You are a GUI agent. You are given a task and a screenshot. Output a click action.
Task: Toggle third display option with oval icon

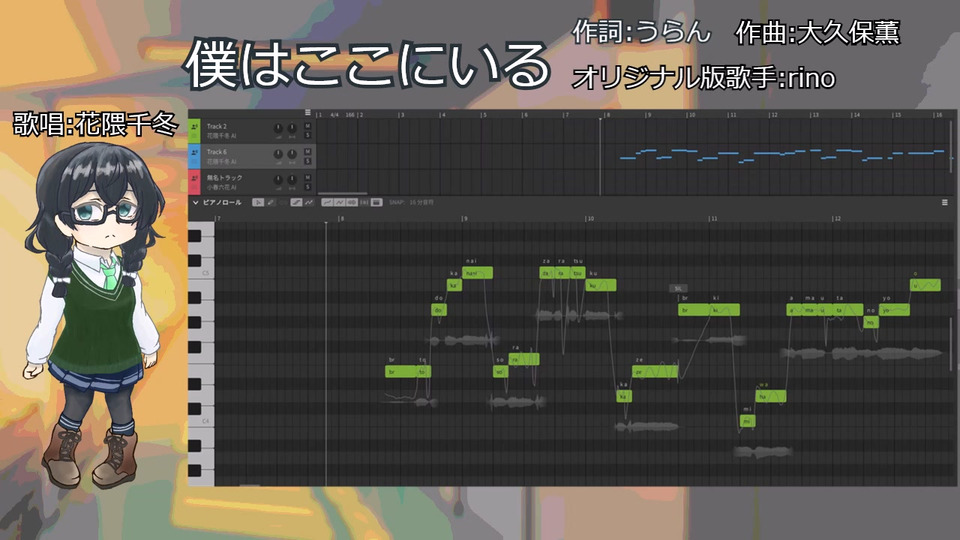click(x=352, y=203)
